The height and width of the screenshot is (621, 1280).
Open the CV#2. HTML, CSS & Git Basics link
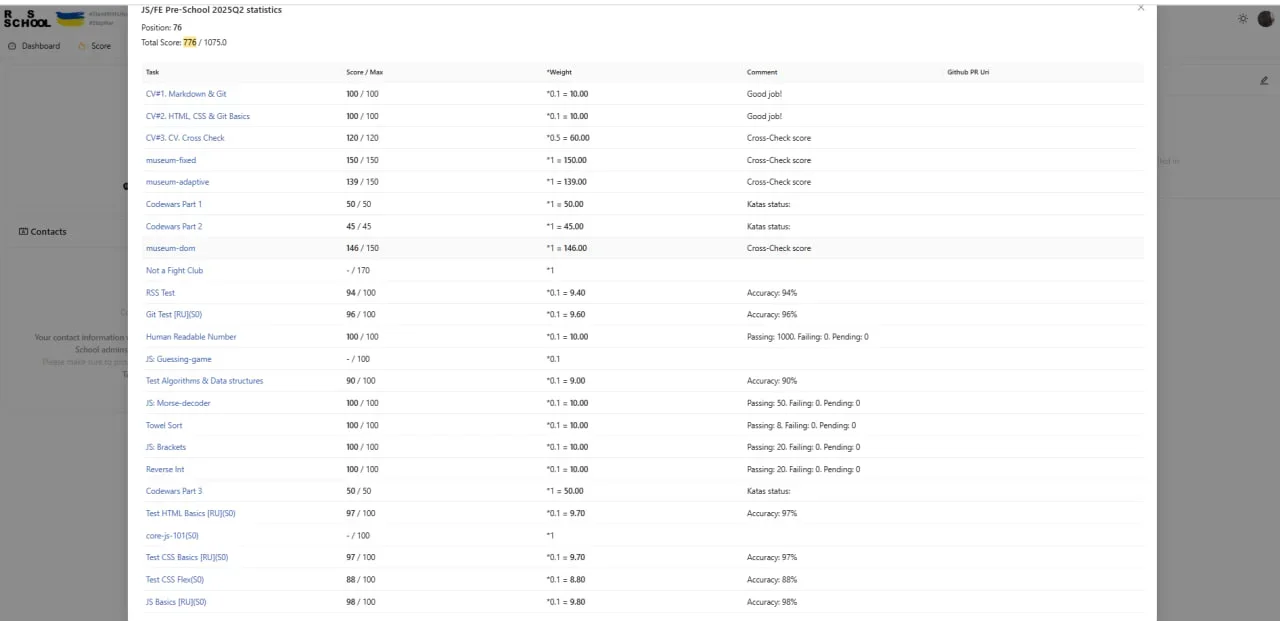tap(198, 116)
